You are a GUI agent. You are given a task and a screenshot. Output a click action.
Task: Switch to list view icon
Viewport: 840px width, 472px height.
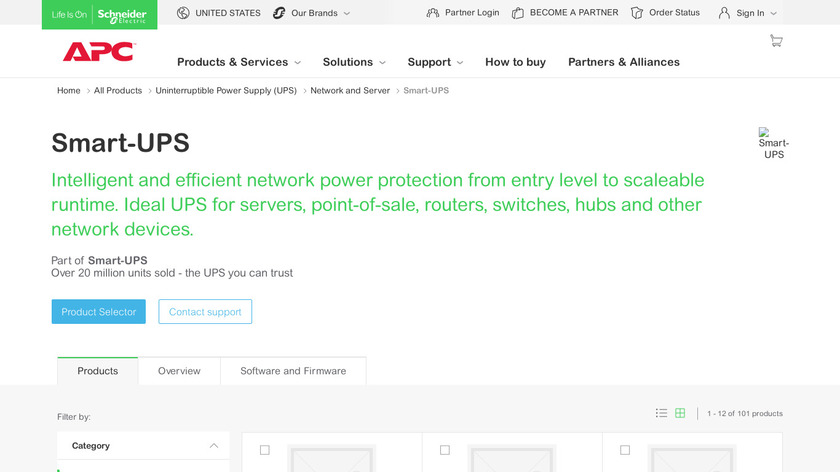(x=661, y=413)
